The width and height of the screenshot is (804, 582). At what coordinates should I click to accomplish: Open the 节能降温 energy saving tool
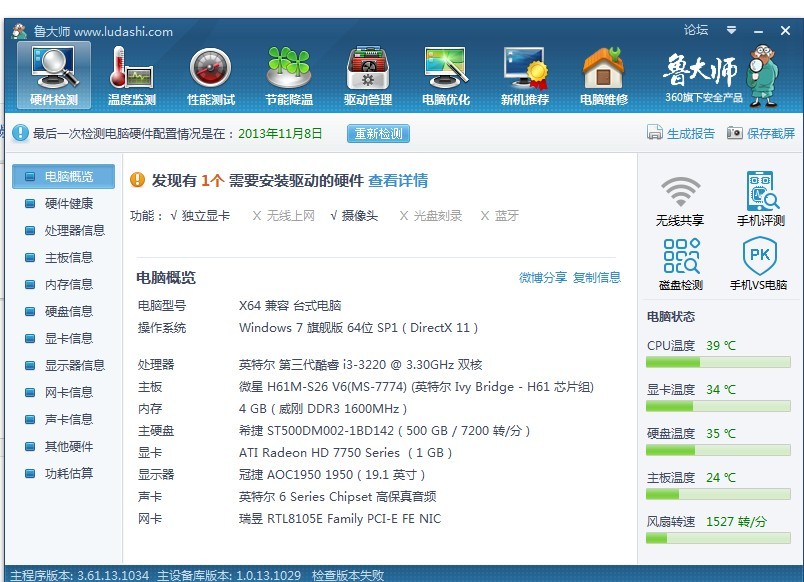(x=289, y=75)
